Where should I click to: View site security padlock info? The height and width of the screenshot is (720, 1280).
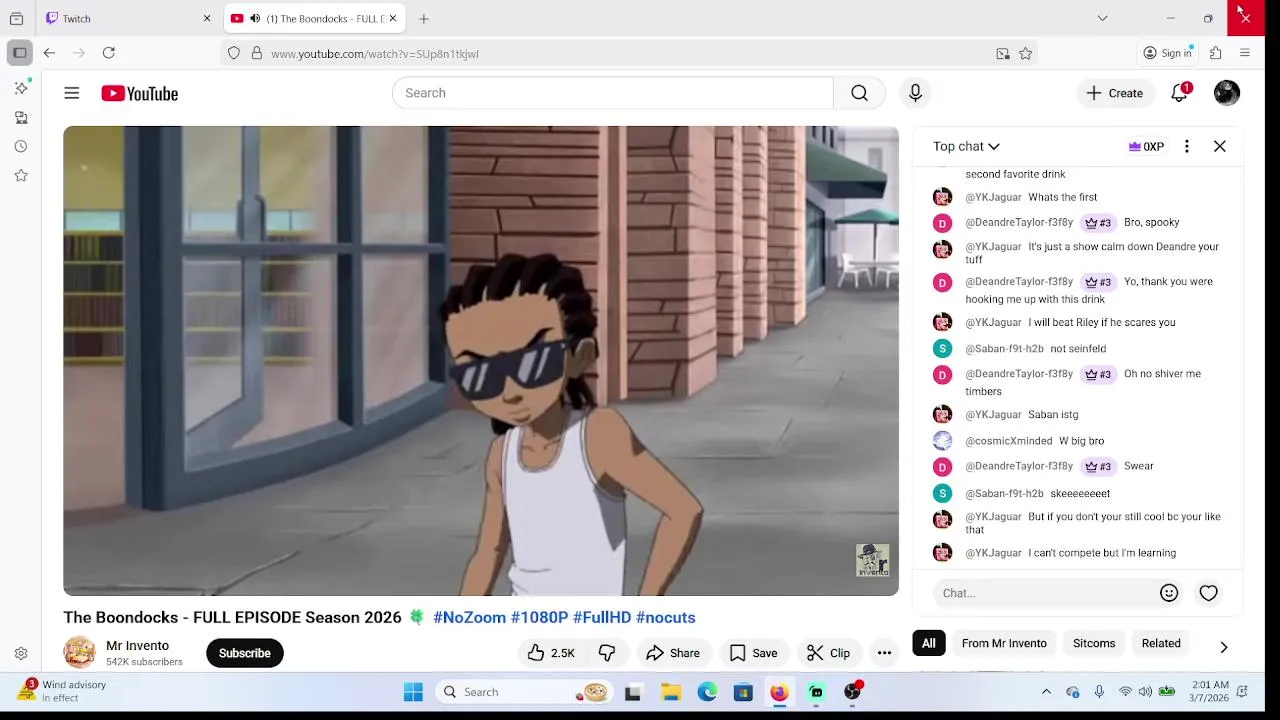[257, 54]
